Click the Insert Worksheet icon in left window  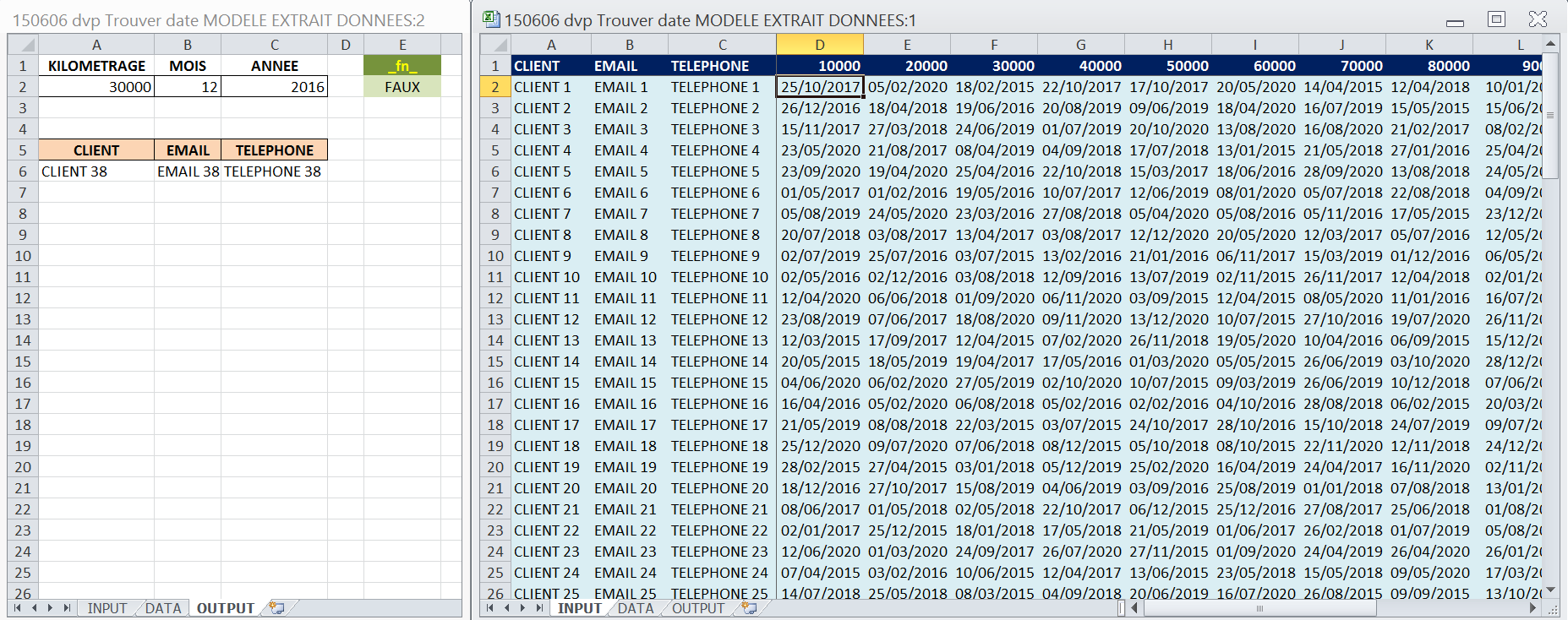276,608
